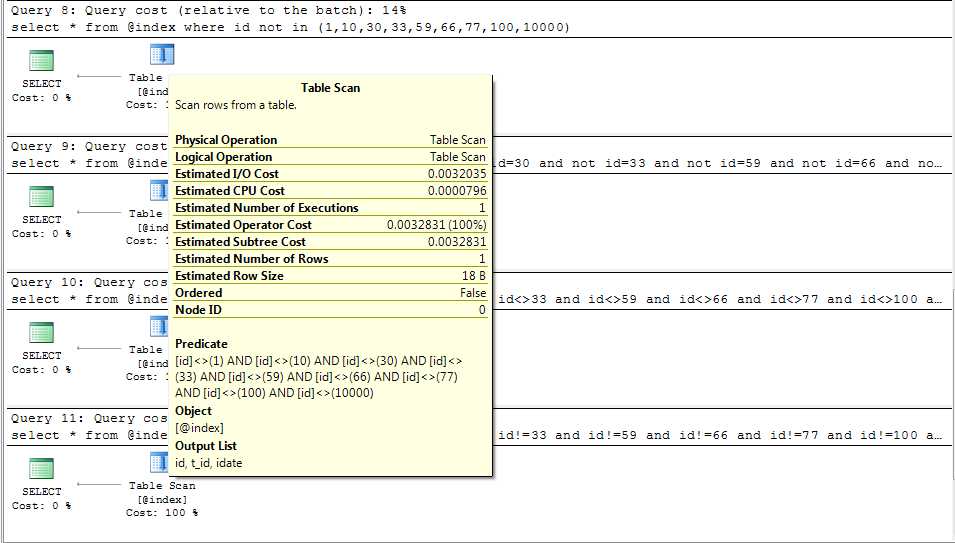Viewport: 955px width, 543px height.
Task: Select the SELECT operator icon in Query 8
Action: (x=41, y=61)
